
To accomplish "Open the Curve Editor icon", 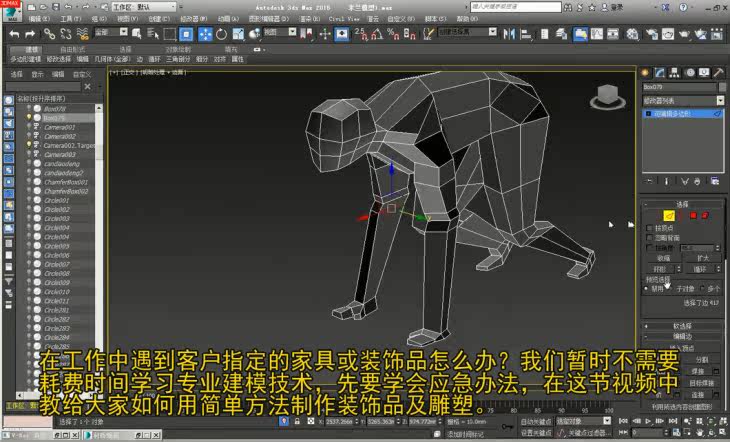I will pyautogui.click(x=597, y=34).
